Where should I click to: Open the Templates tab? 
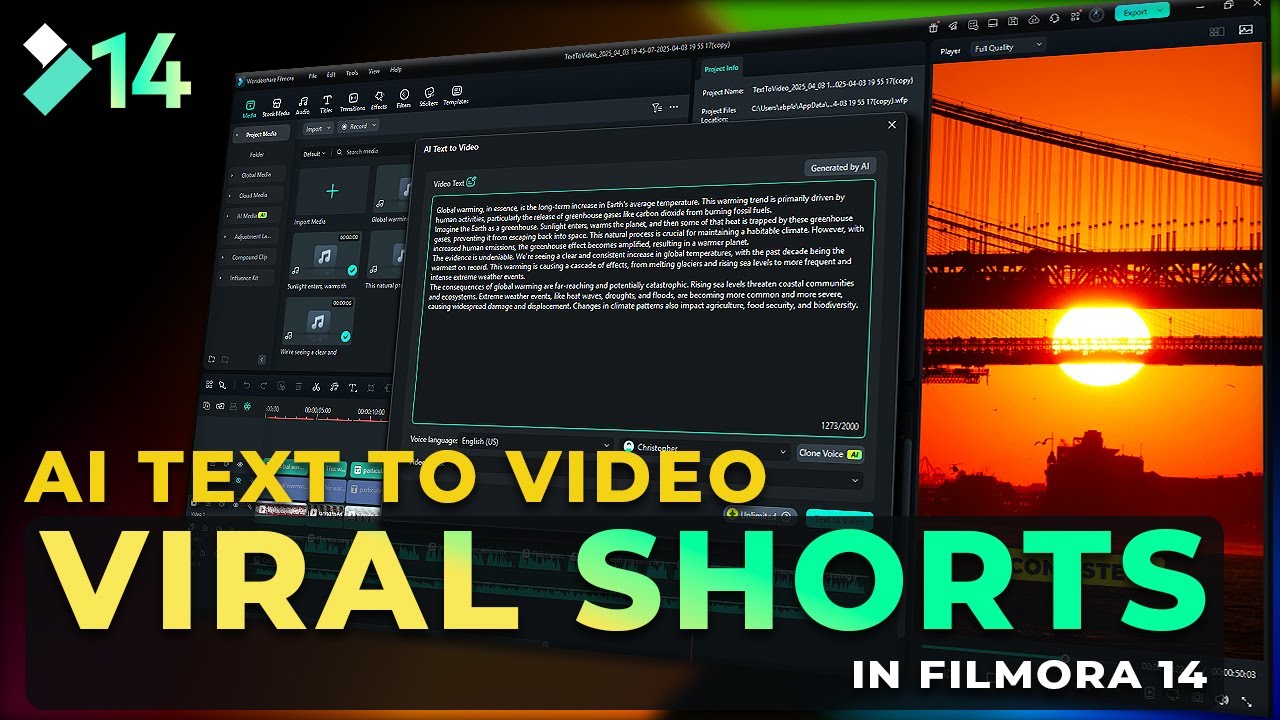[x=456, y=94]
